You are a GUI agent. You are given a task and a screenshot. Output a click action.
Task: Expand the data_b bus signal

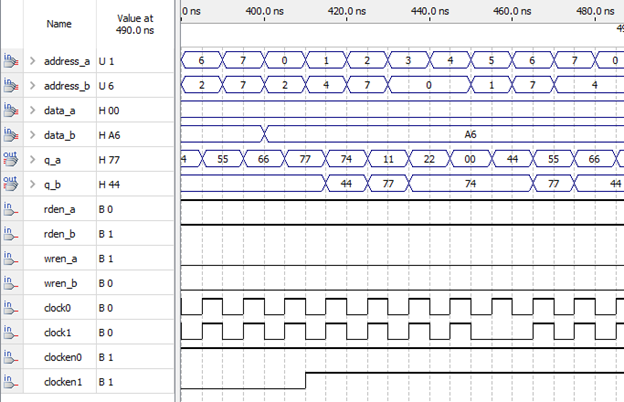coord(33,135)
